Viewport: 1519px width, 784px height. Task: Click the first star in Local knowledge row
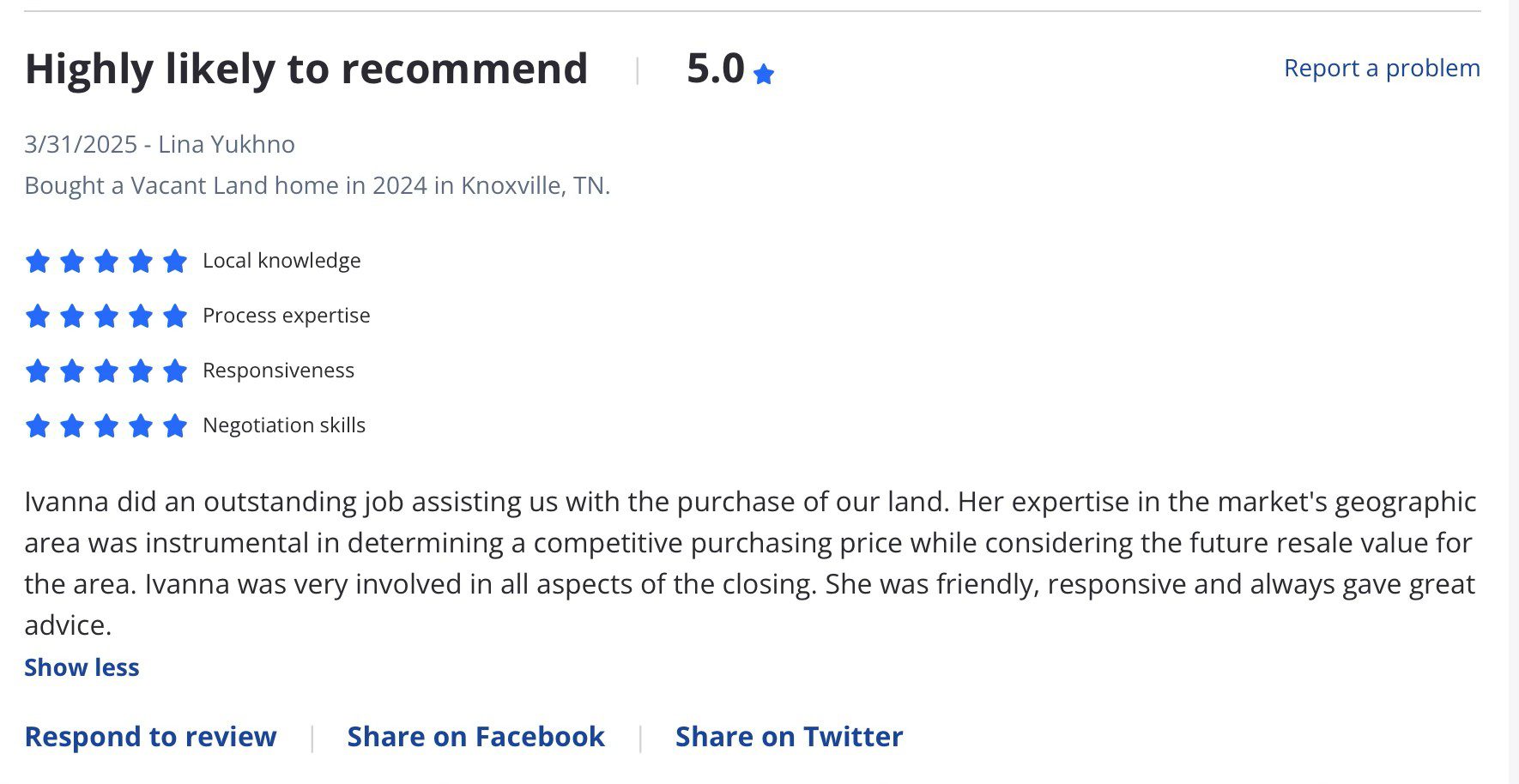click(x=38, y=261)
